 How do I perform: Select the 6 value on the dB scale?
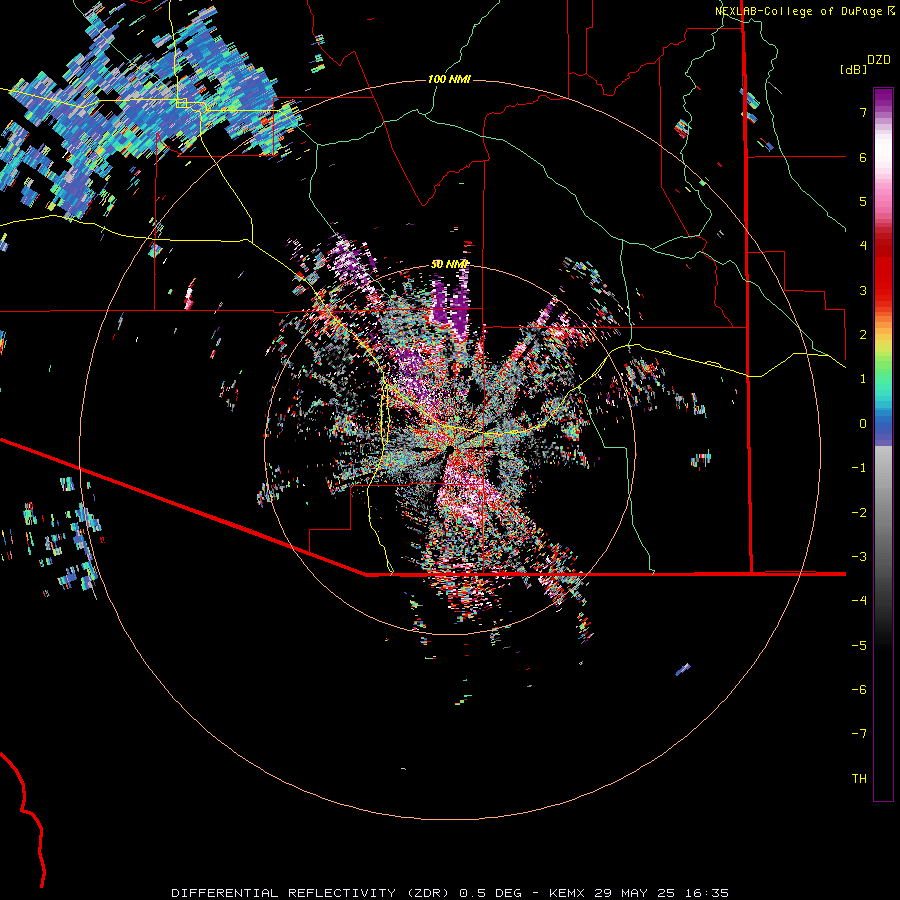click(x=863, y=157)
